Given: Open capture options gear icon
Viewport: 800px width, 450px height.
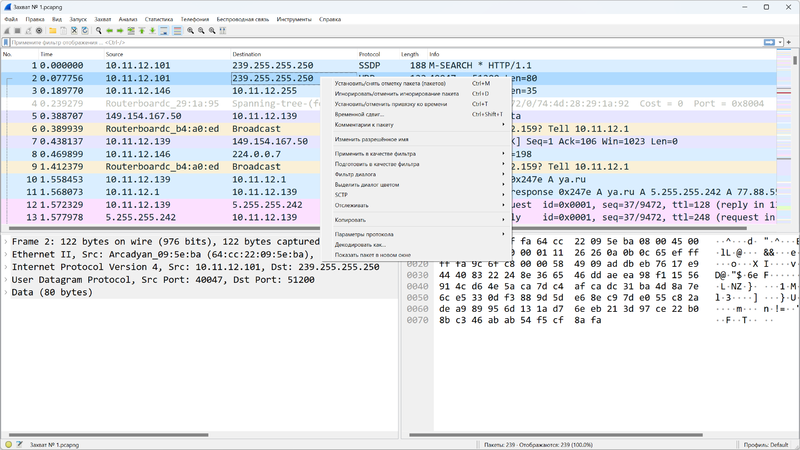Looking at the screenshot, I should [39, 31].
